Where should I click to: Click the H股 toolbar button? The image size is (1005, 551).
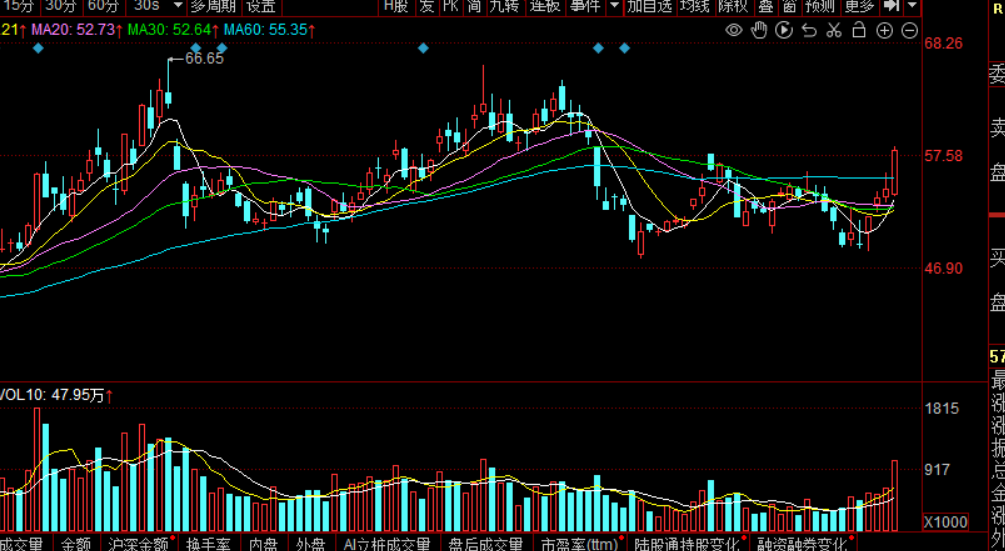pyautogui.click(x=395, y=6)
